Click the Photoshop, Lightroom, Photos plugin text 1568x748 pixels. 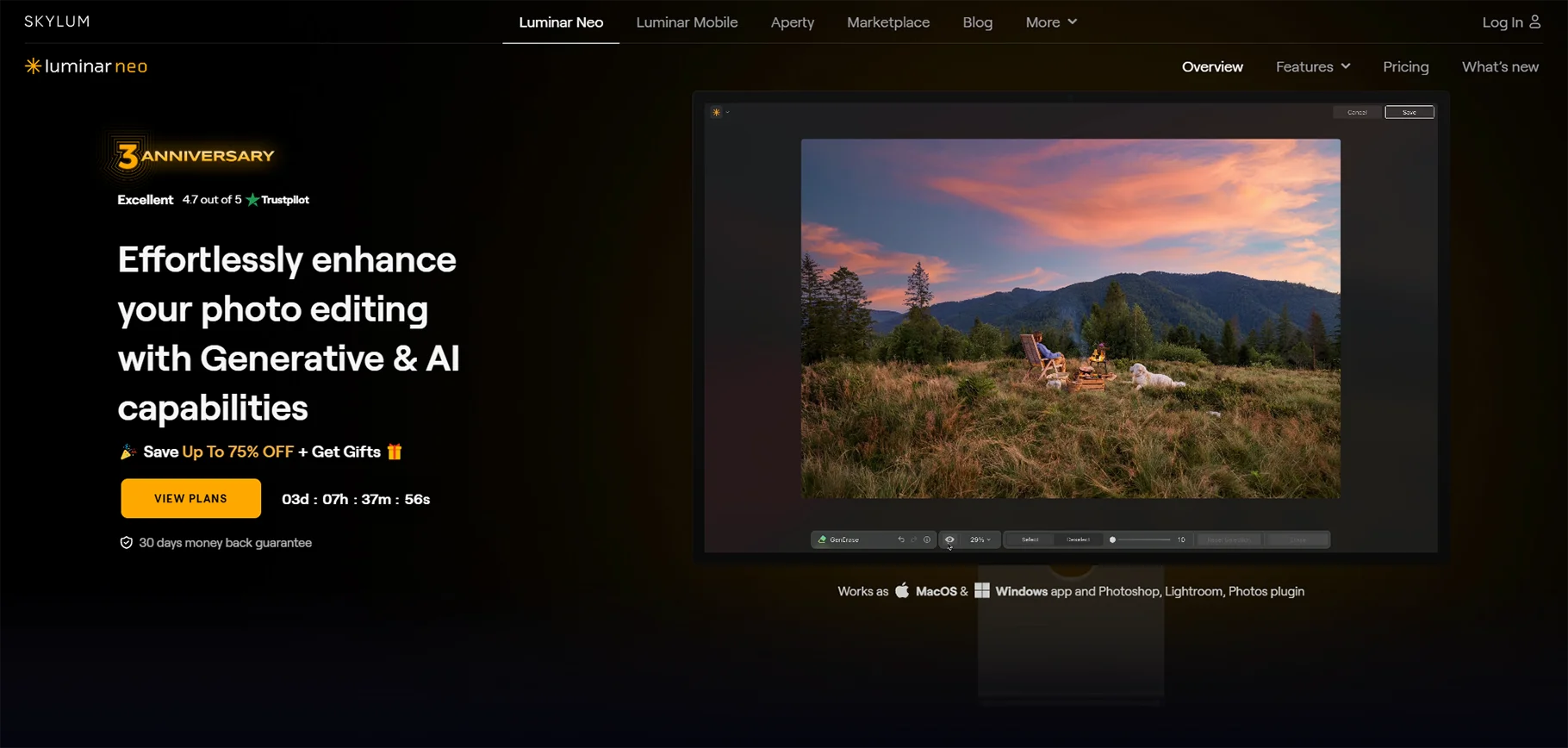[x=1201, y=591]
